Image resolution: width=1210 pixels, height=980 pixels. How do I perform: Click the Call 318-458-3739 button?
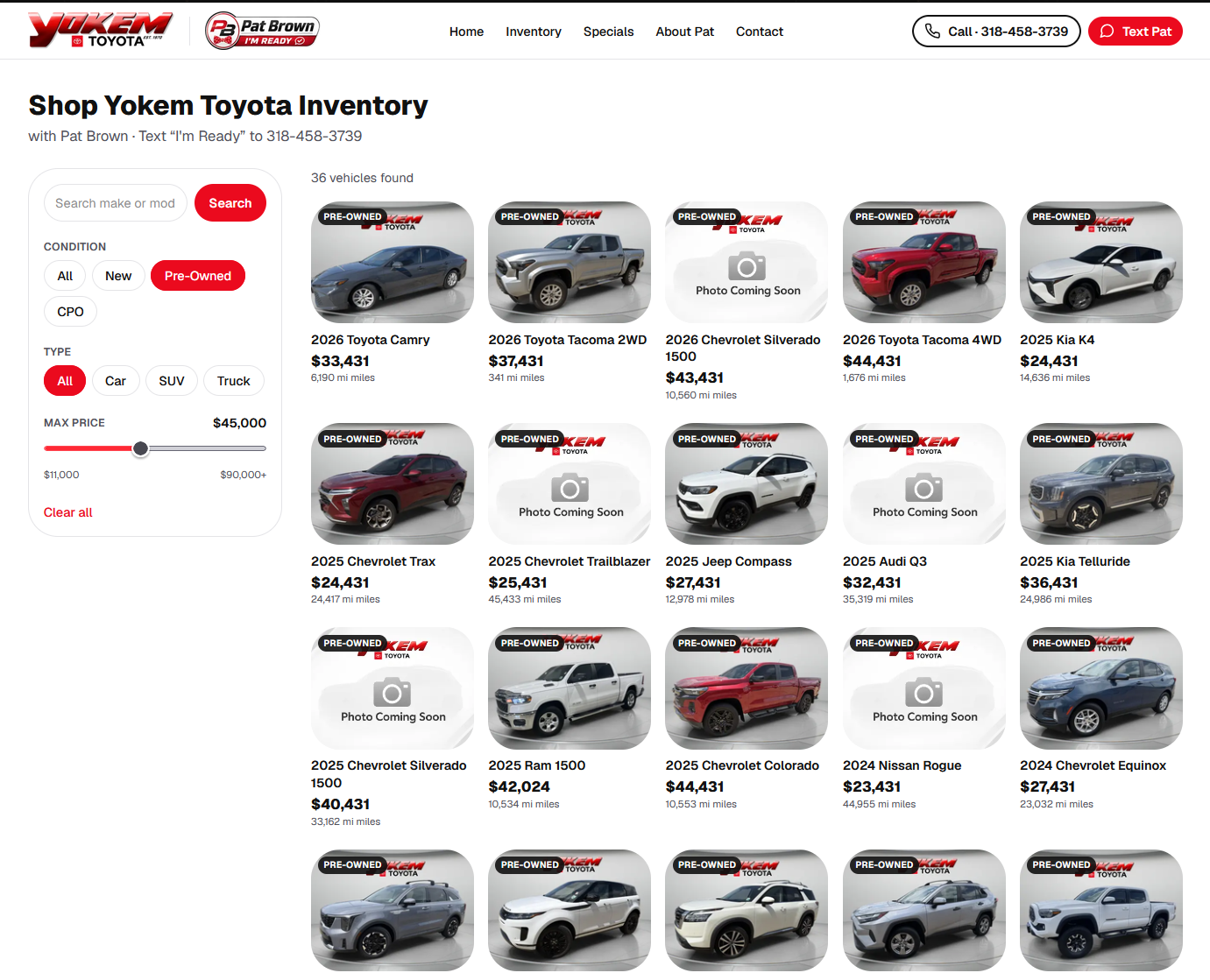coord(996,32)
